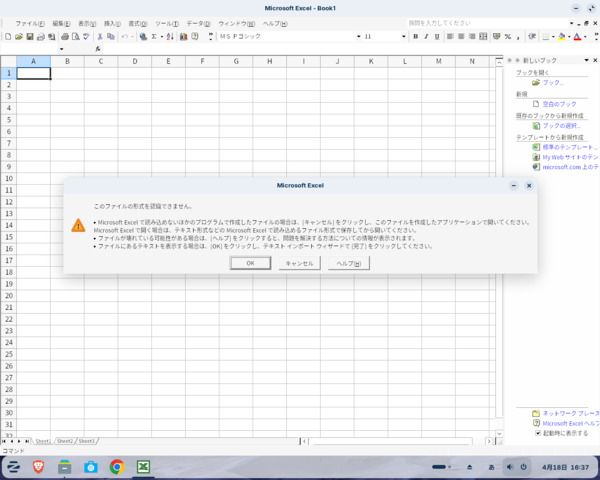Select column D header
600x480 pixels.
pos(135,61)
